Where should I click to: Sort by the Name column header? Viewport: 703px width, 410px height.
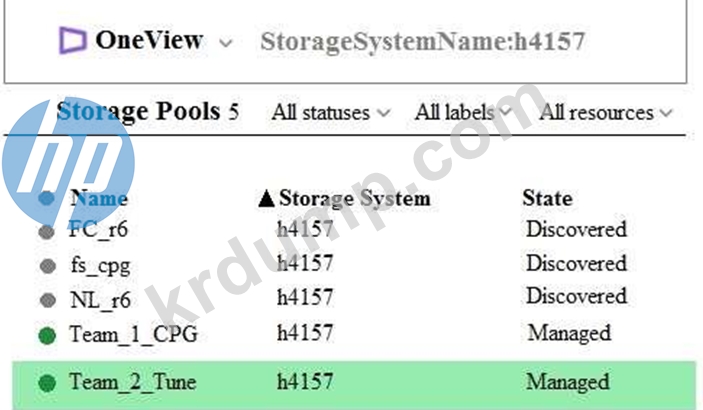coord(99,198)
